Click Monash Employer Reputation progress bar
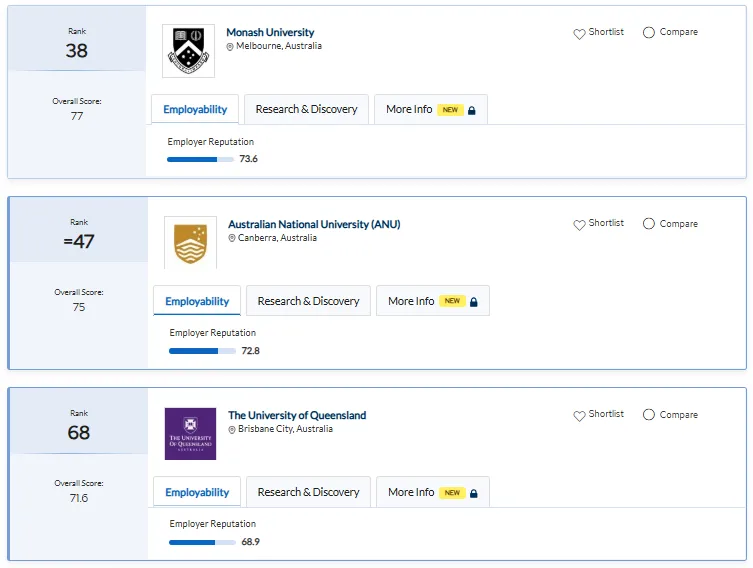 click(200, 159)
